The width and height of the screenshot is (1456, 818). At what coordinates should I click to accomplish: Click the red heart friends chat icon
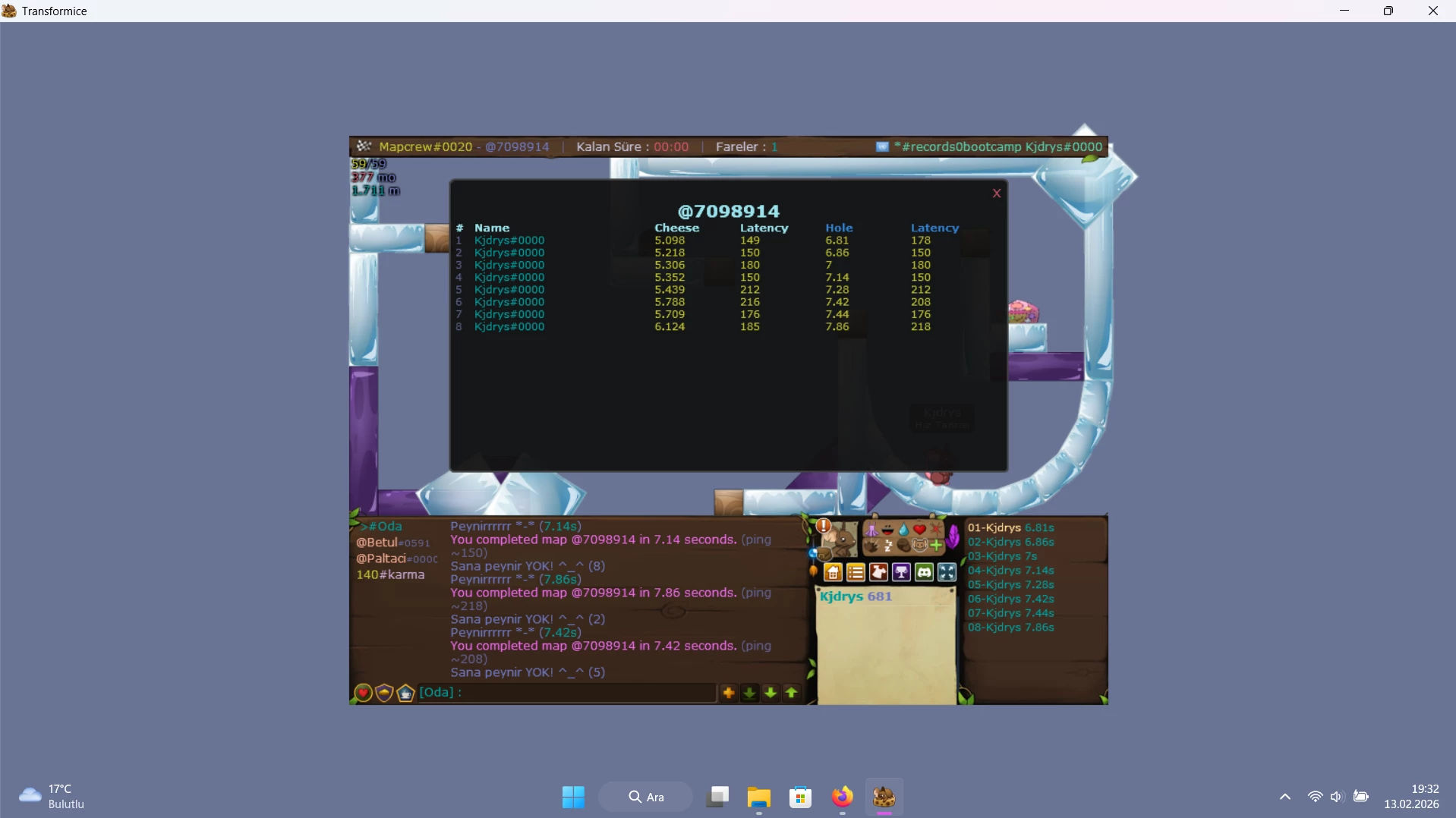tap(363, 693)
